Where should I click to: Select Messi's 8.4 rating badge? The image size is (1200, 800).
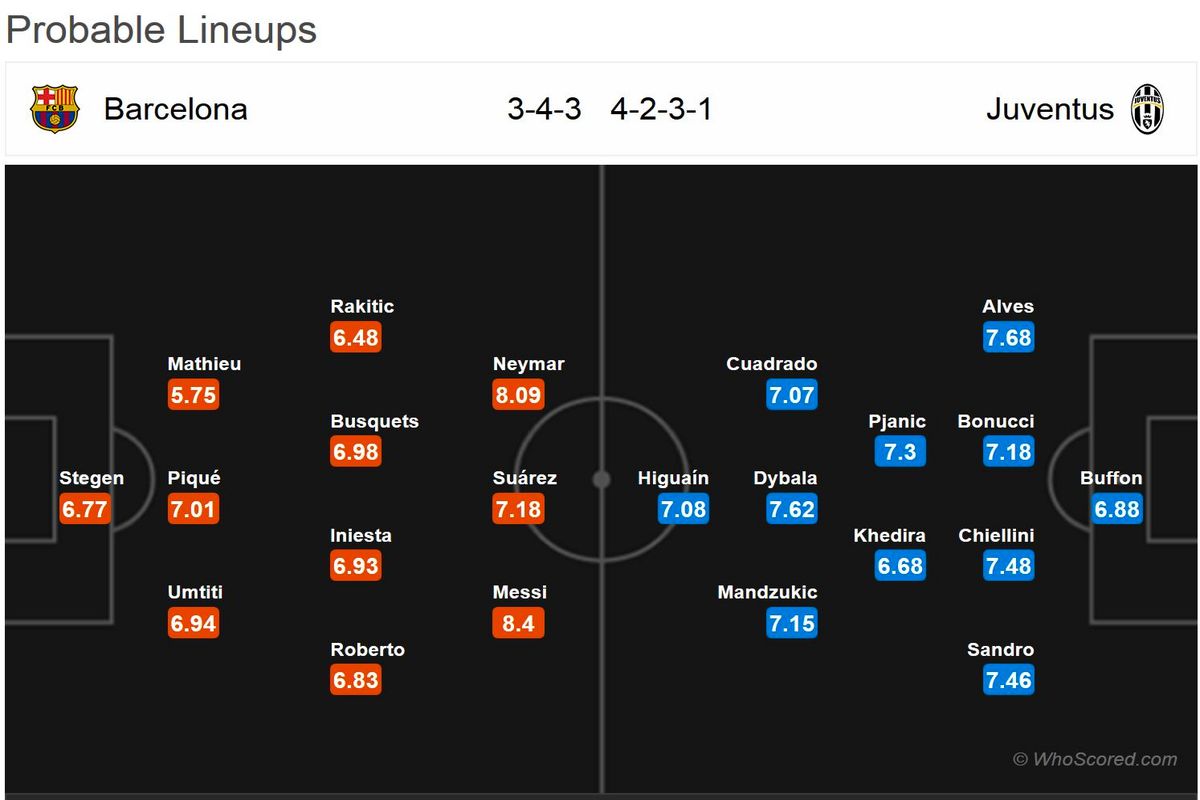click(518, 624)
